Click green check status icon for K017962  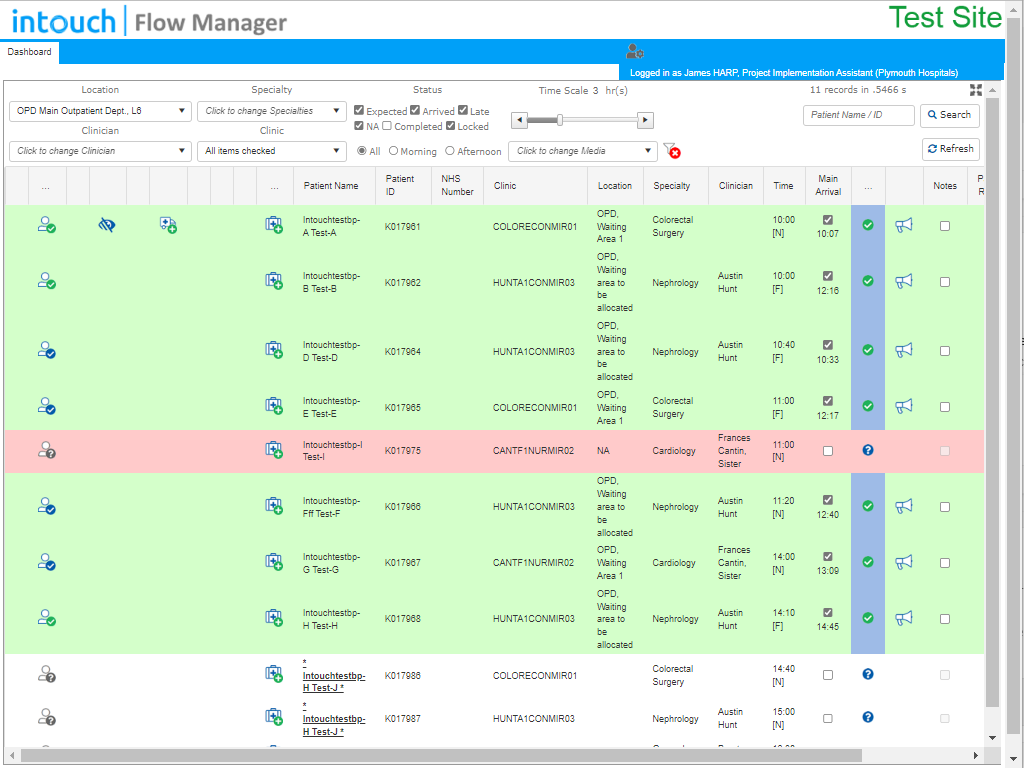point(868,281)
